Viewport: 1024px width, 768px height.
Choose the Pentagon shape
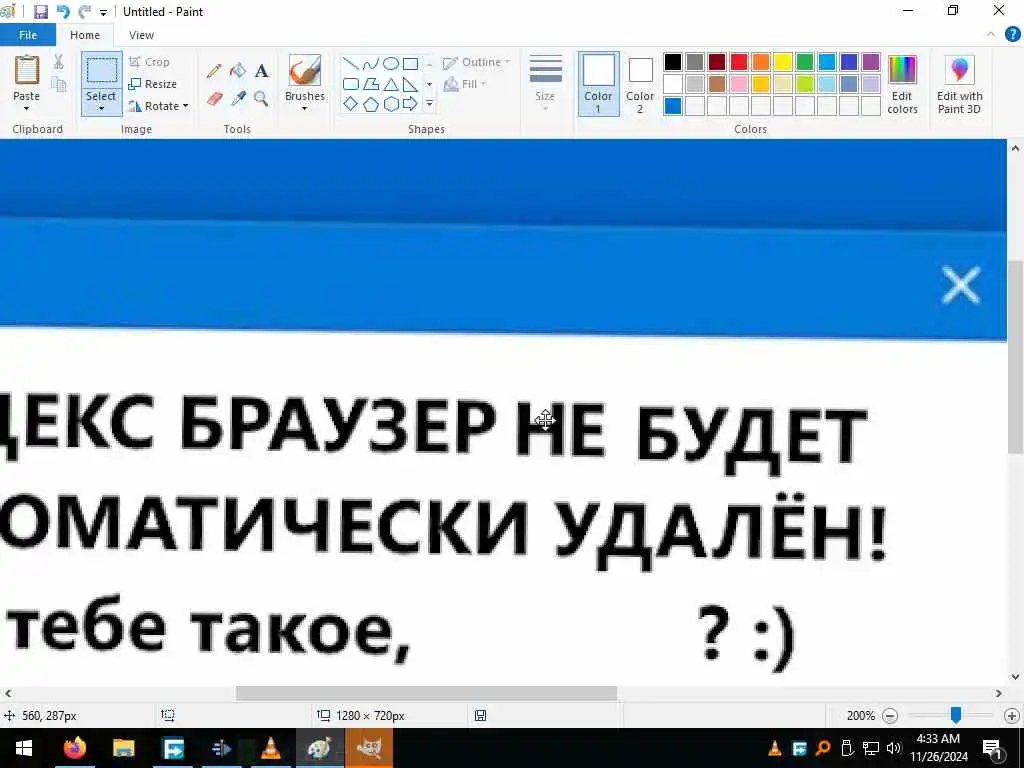click(370, 104)
